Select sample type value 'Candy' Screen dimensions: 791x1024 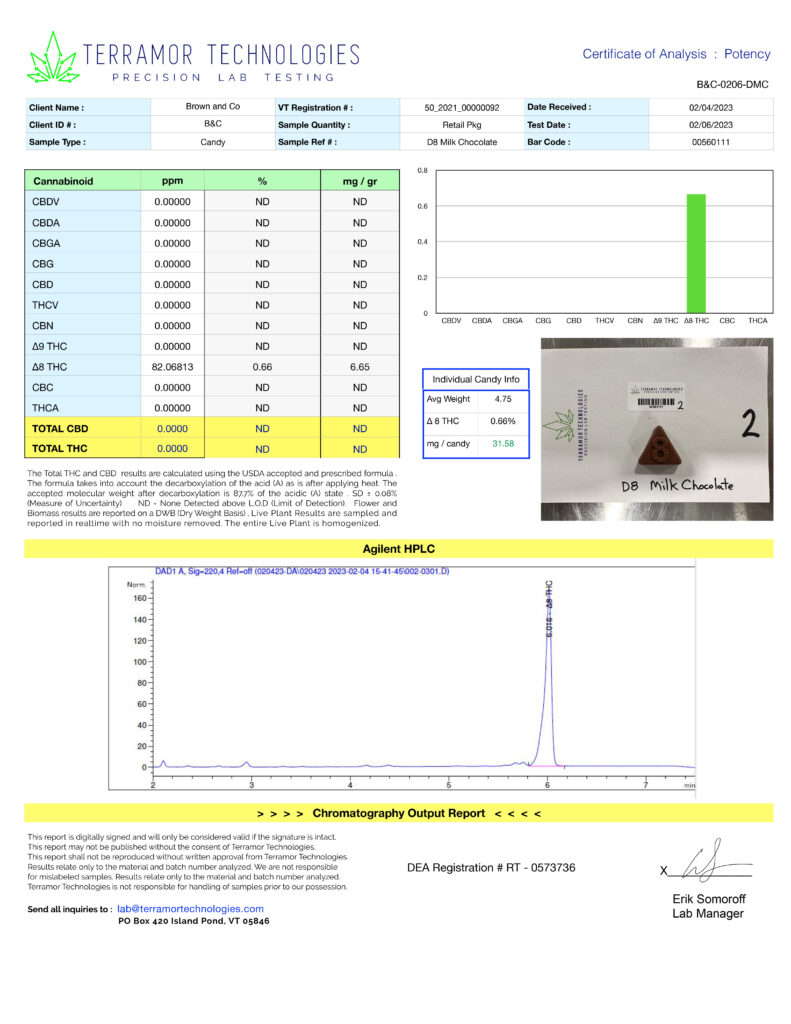click(x=213, y=142)
